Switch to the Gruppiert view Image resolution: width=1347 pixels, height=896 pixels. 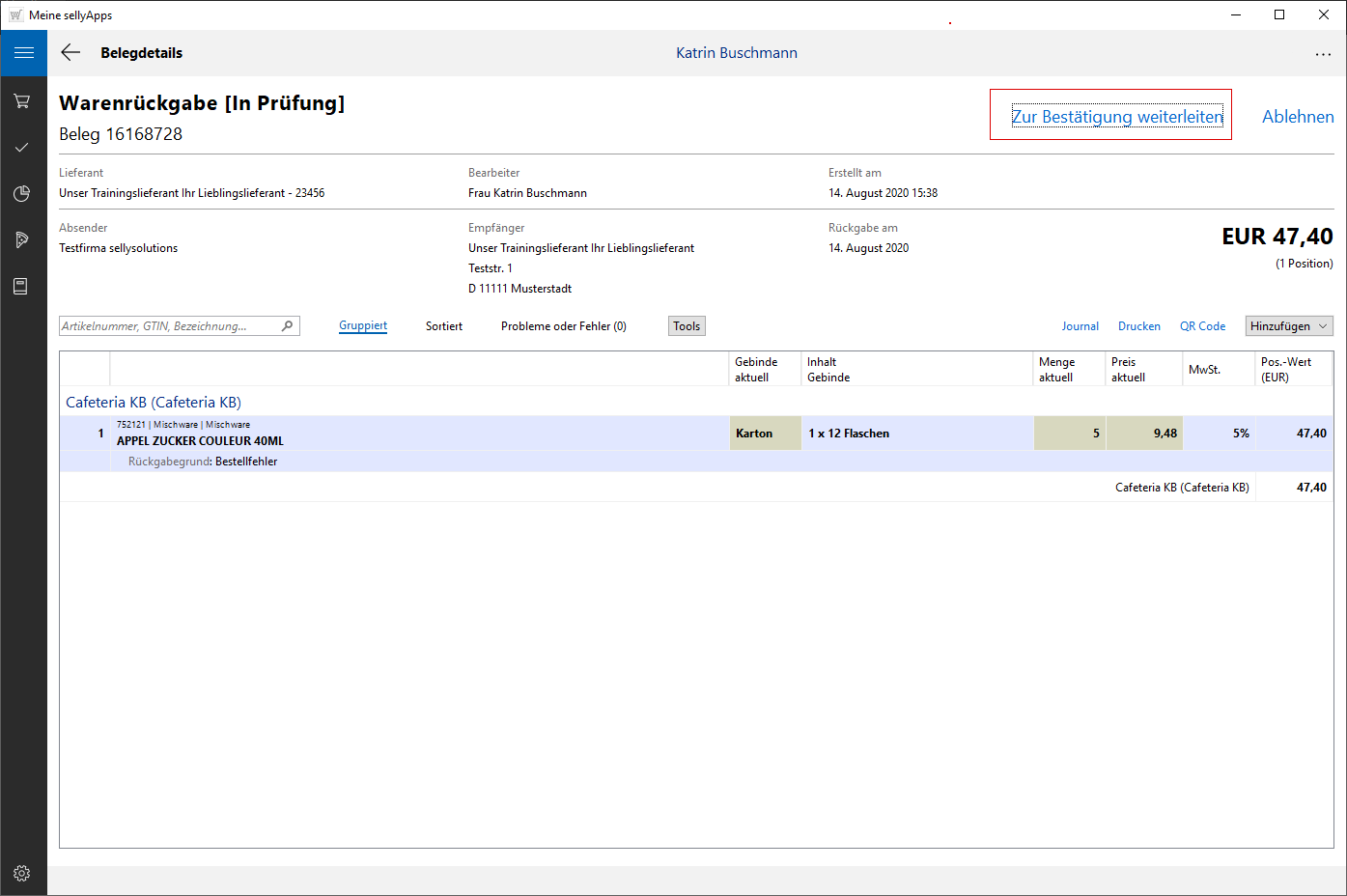coord(363,326)
